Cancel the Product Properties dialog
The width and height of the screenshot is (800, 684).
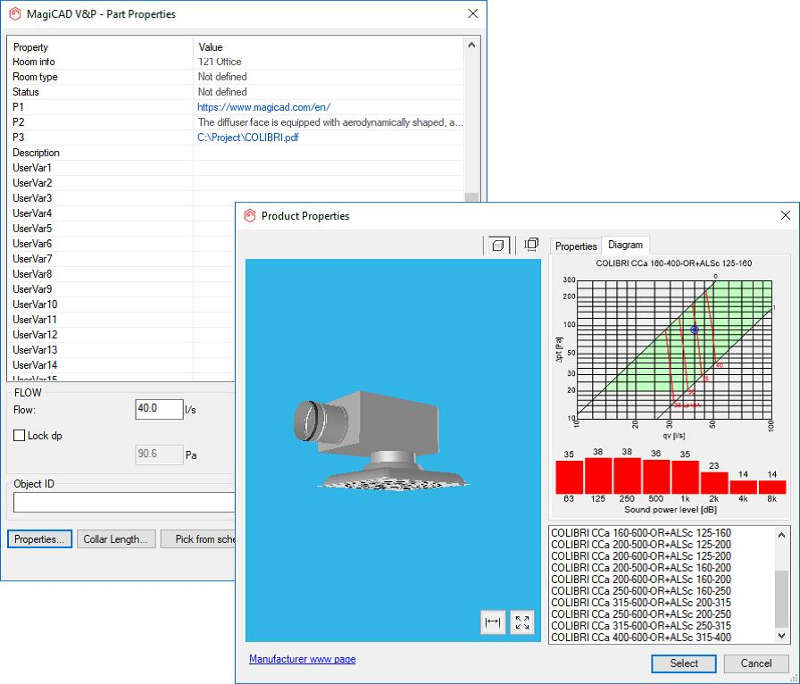click(x=756, y=663)
